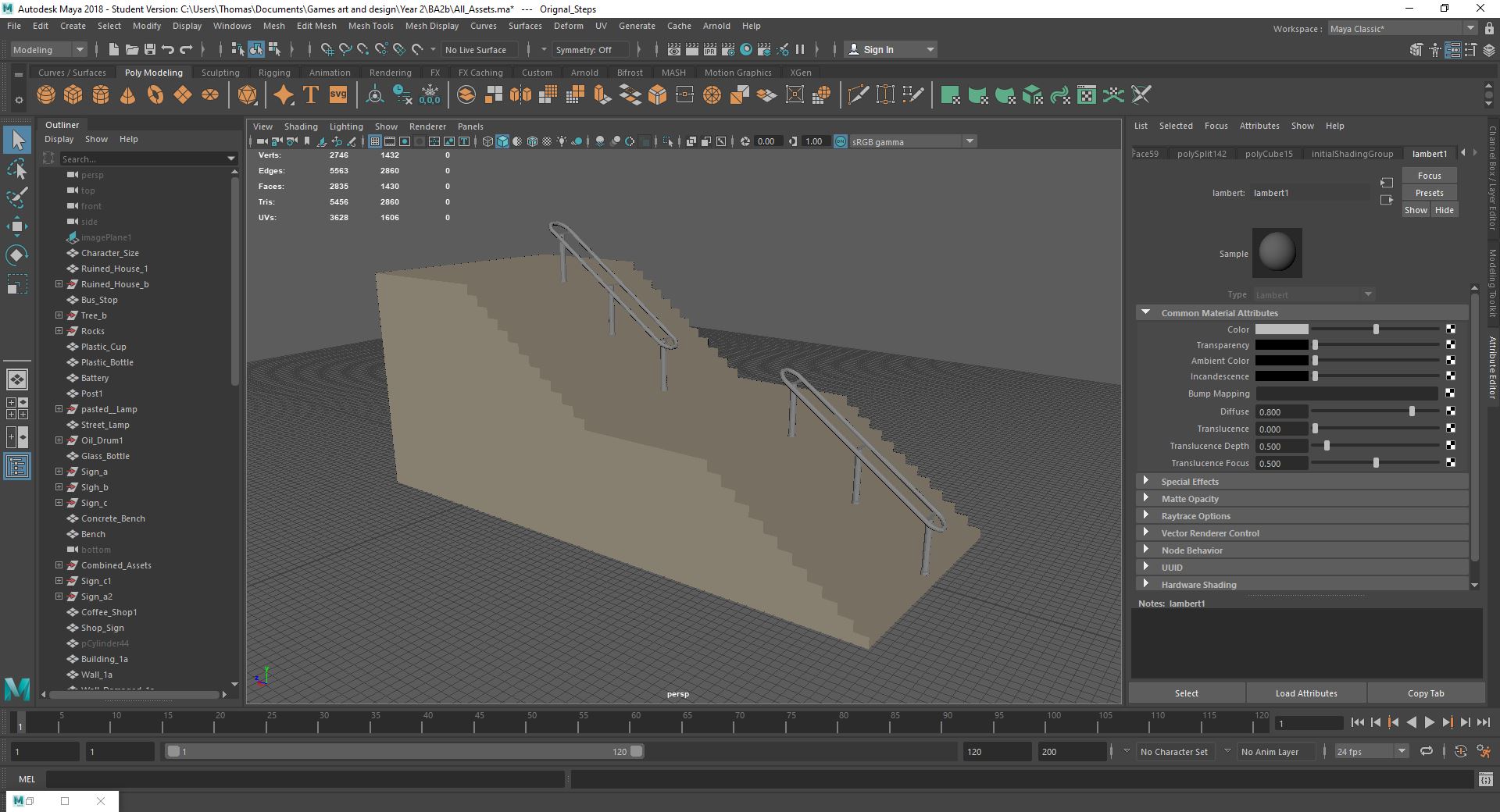This screenshot has width=1500, height=812.
Task: Click the Color swatch of lambert1
Action: 1281,329
